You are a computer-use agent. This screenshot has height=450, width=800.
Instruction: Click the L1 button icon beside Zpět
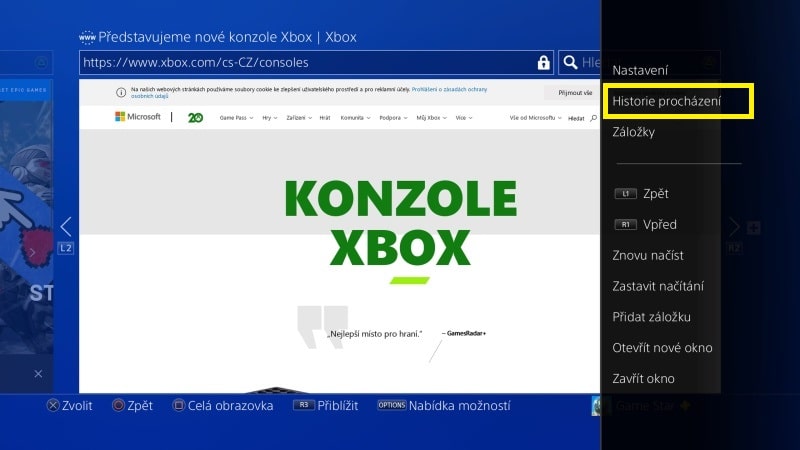coord(626,194)
